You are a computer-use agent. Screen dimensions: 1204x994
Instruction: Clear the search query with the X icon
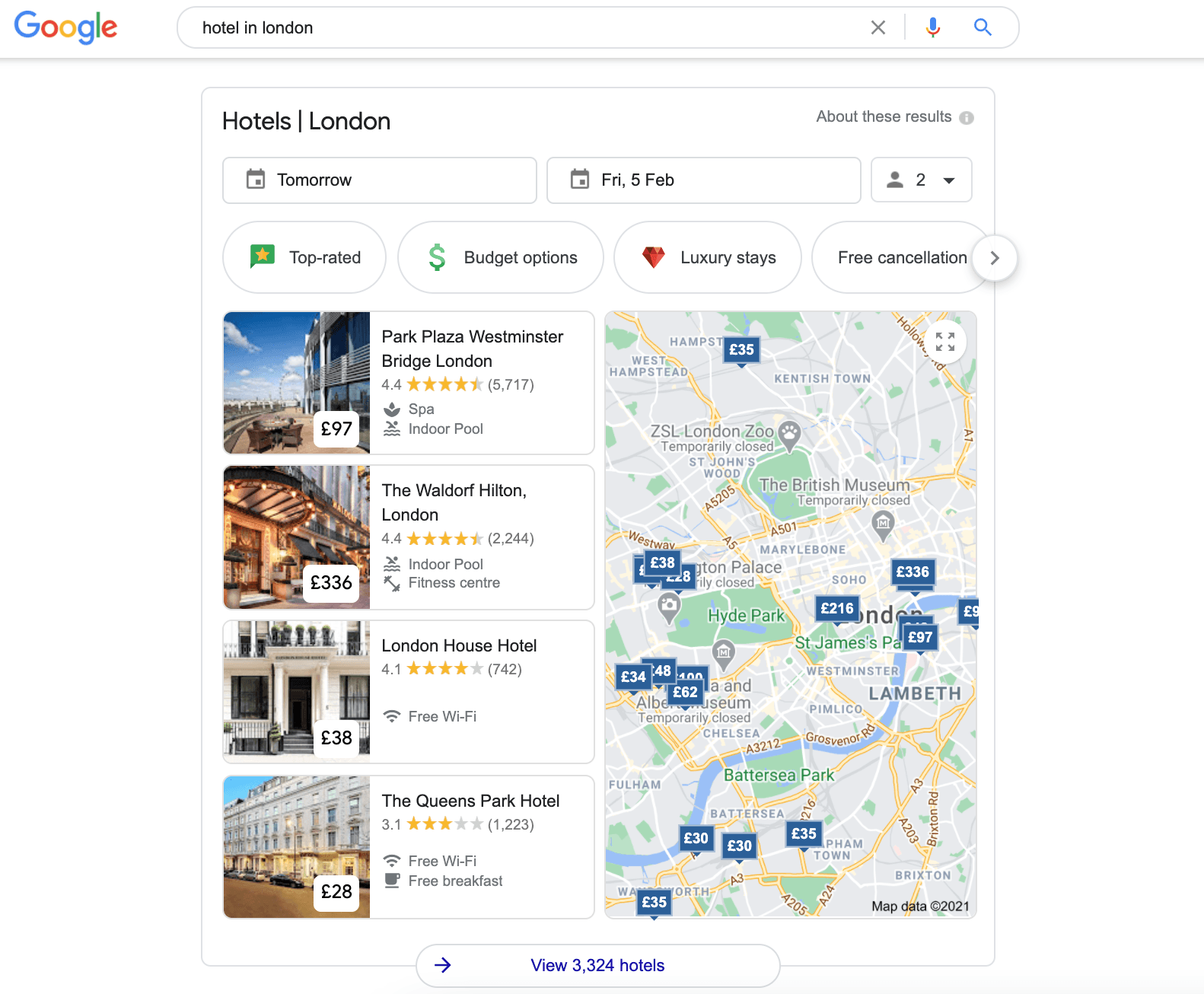[878, 27]
